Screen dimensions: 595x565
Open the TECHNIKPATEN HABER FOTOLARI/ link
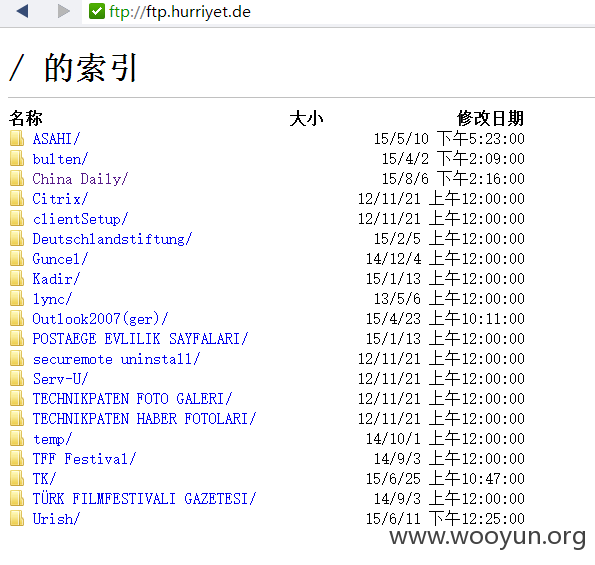pos(144,419)
